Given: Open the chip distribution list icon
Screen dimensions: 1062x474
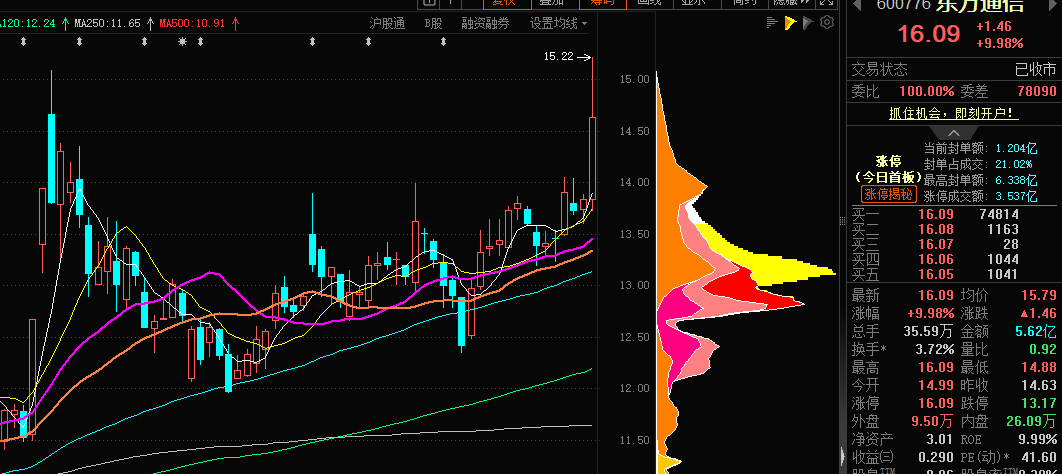Looking at the screenshot, I should point(772,23).
